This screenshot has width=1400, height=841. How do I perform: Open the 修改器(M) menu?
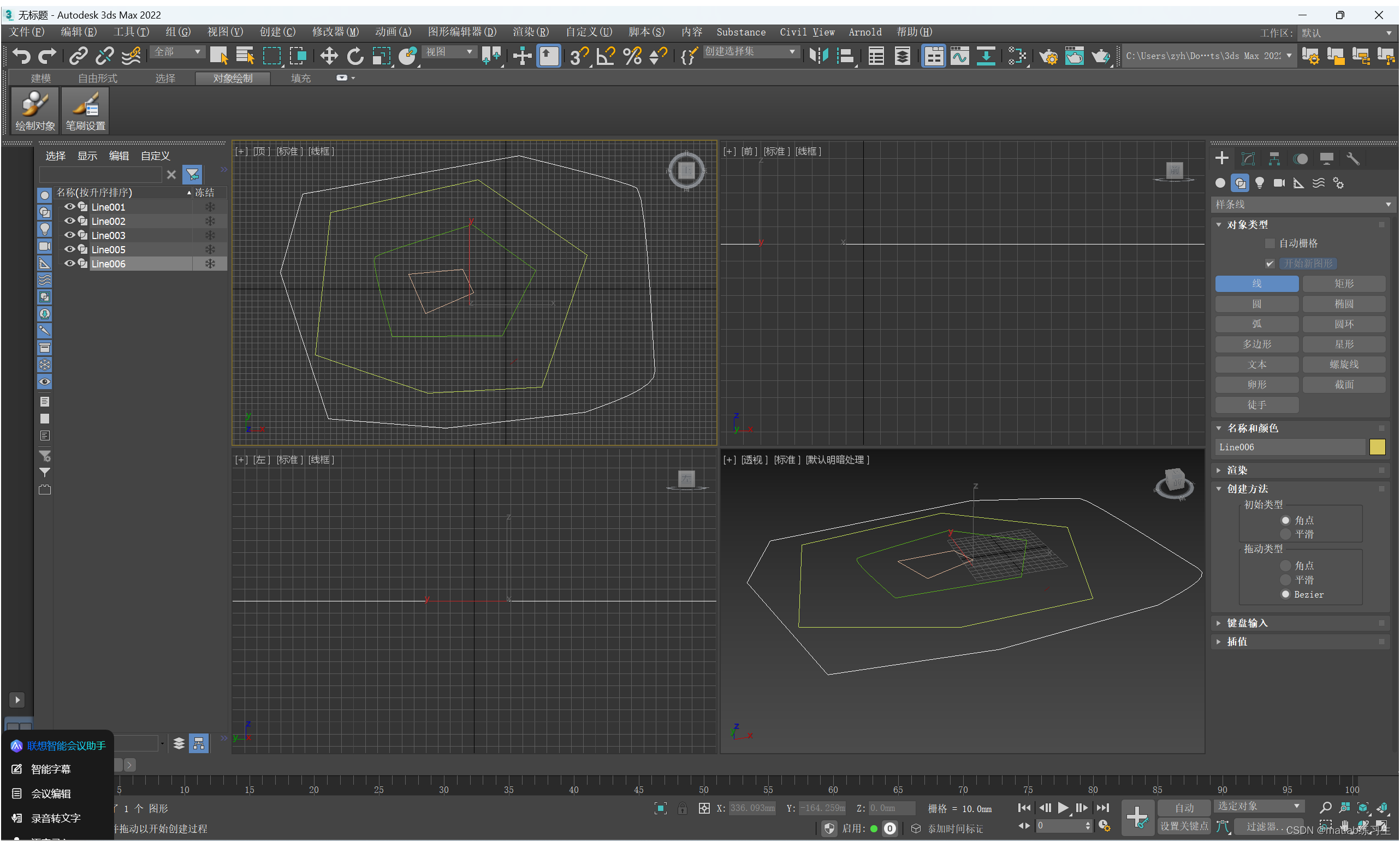pos(335,32)
